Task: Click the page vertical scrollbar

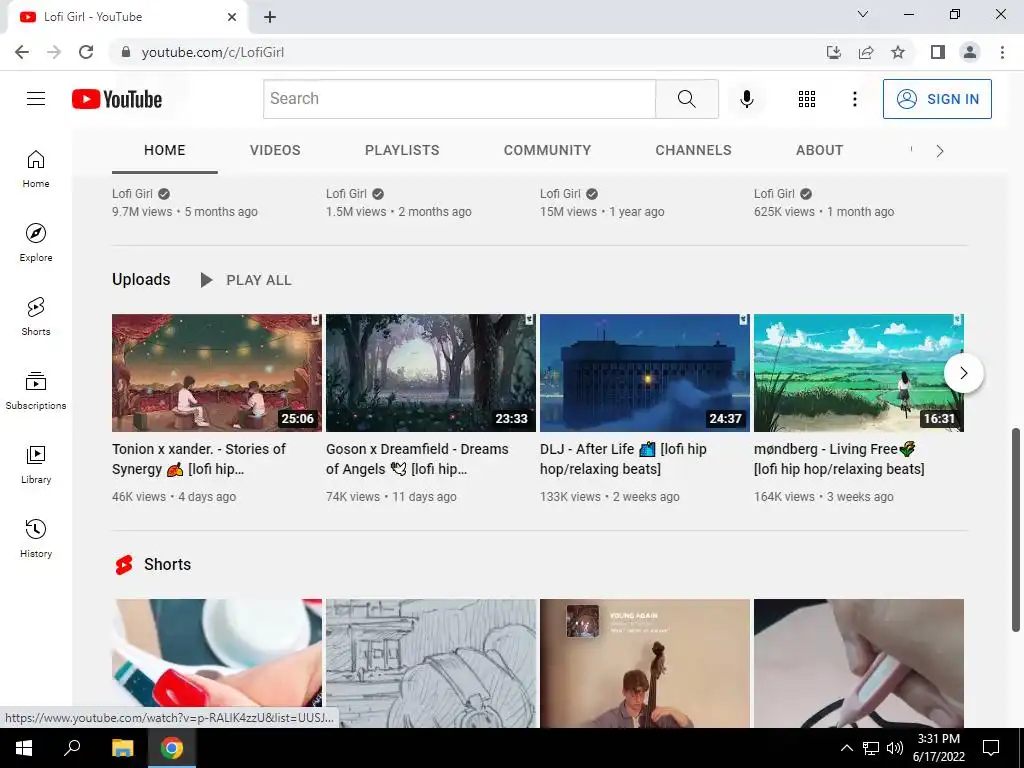Action: click(x=1016, y=530)
